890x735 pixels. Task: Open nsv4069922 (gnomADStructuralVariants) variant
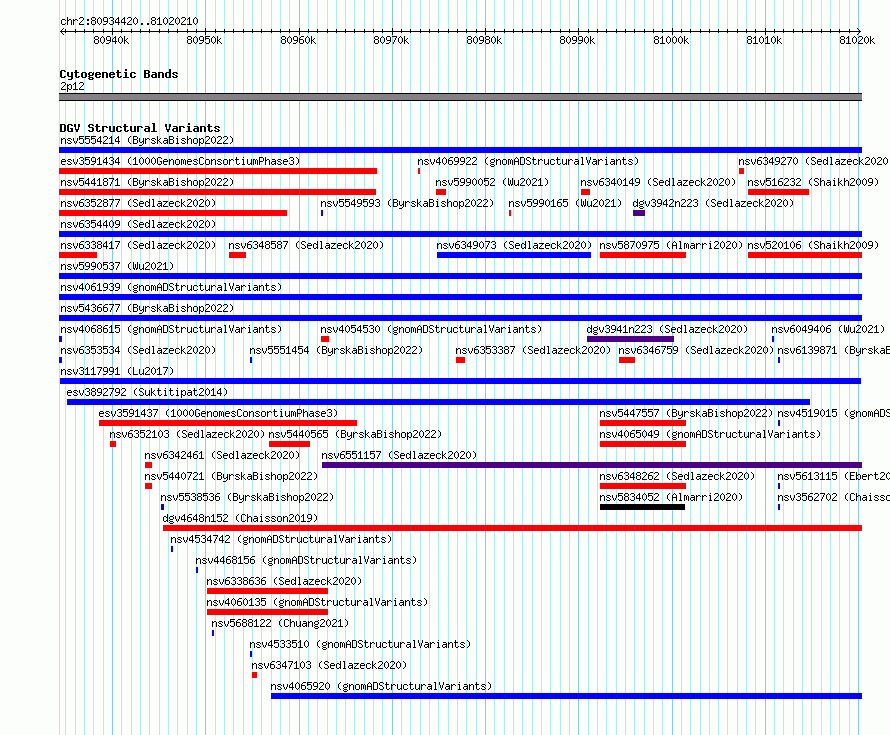[528, 161]
